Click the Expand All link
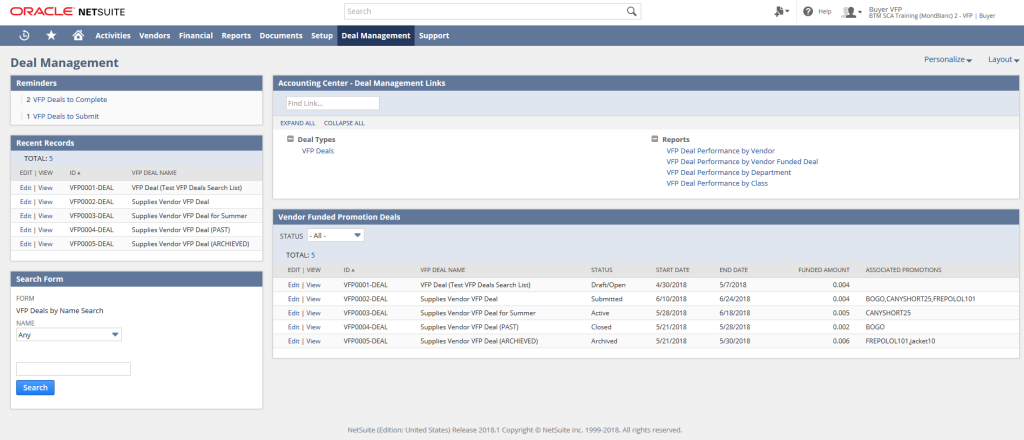This screenshot has height=440, width=1024. tap(298, 123)
